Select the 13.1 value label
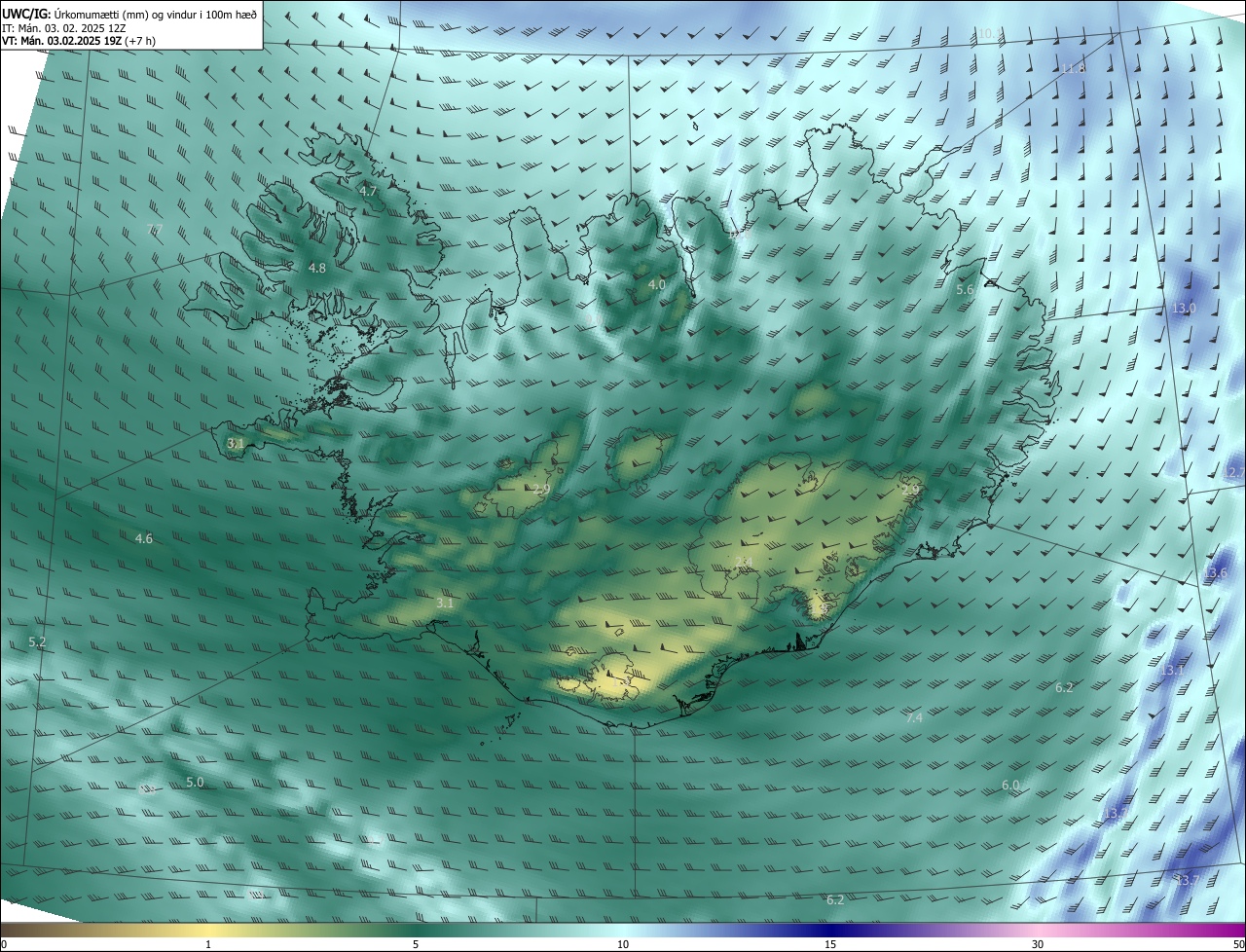1246x952 pixels. point(1173,671)
